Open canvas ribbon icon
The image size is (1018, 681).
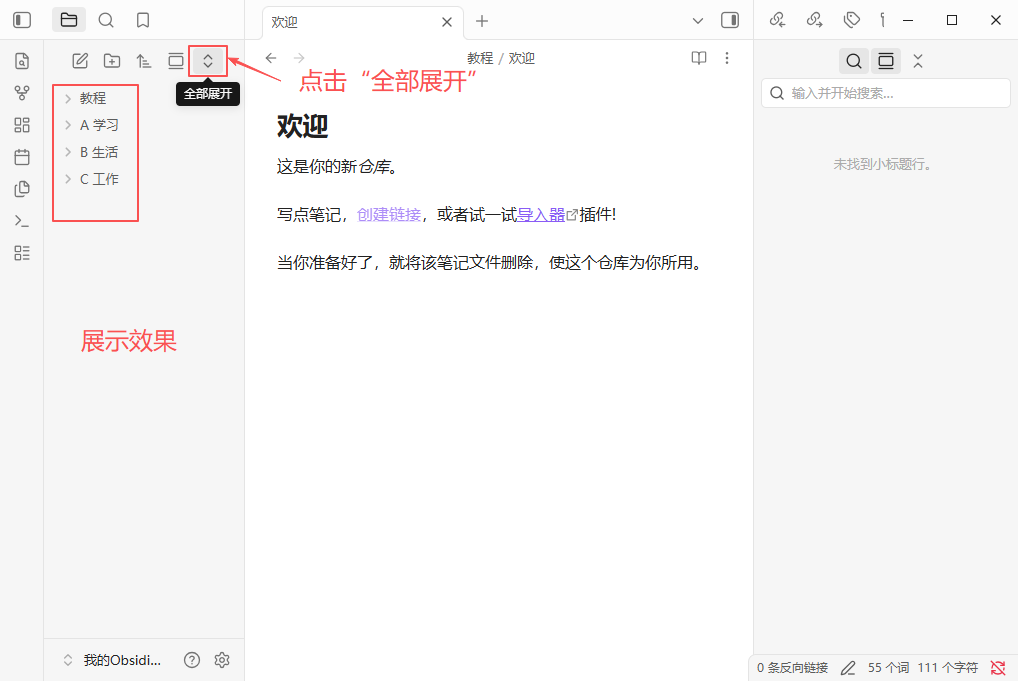[x=22, y=125]
